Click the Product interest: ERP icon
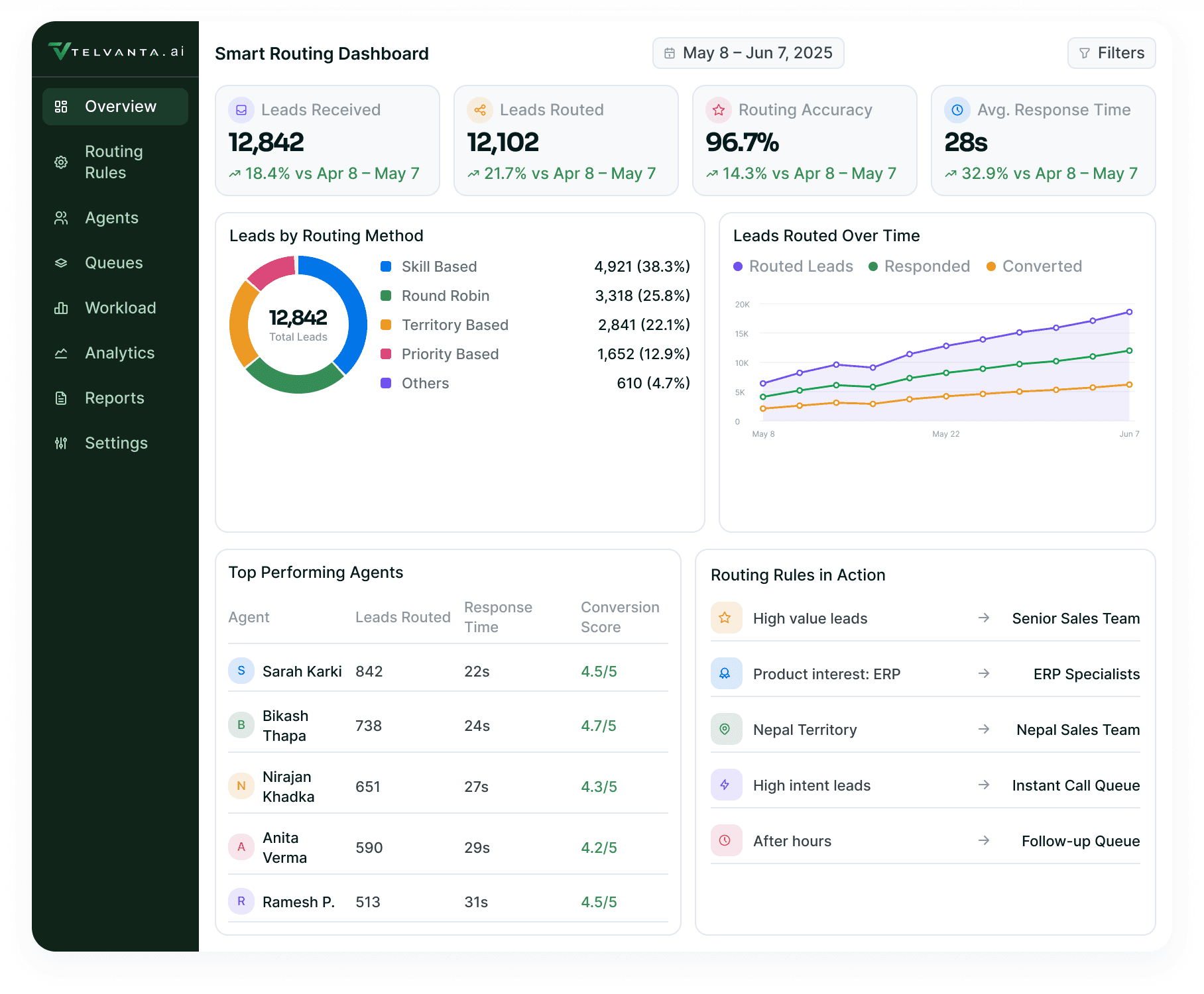The height and width of the screenshot is (994, 1204). click(x=725, y=673)
